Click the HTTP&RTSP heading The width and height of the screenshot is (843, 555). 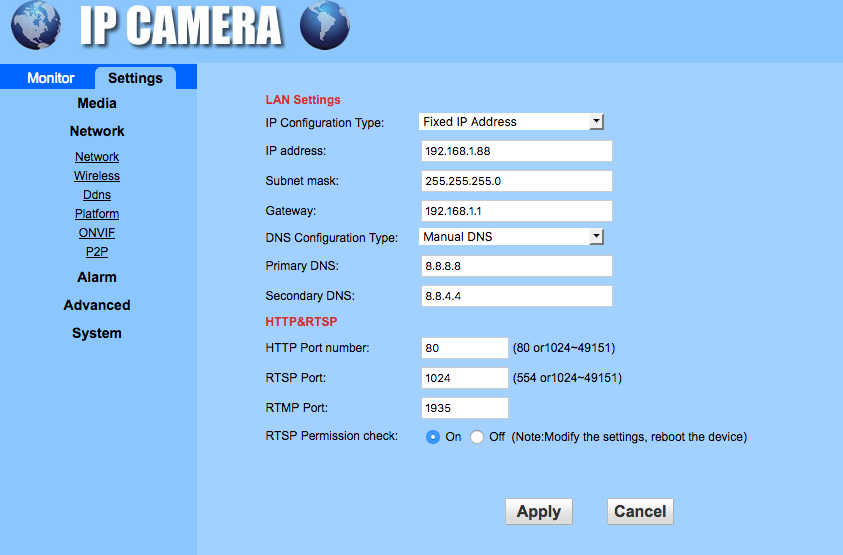tap(301, 322)
